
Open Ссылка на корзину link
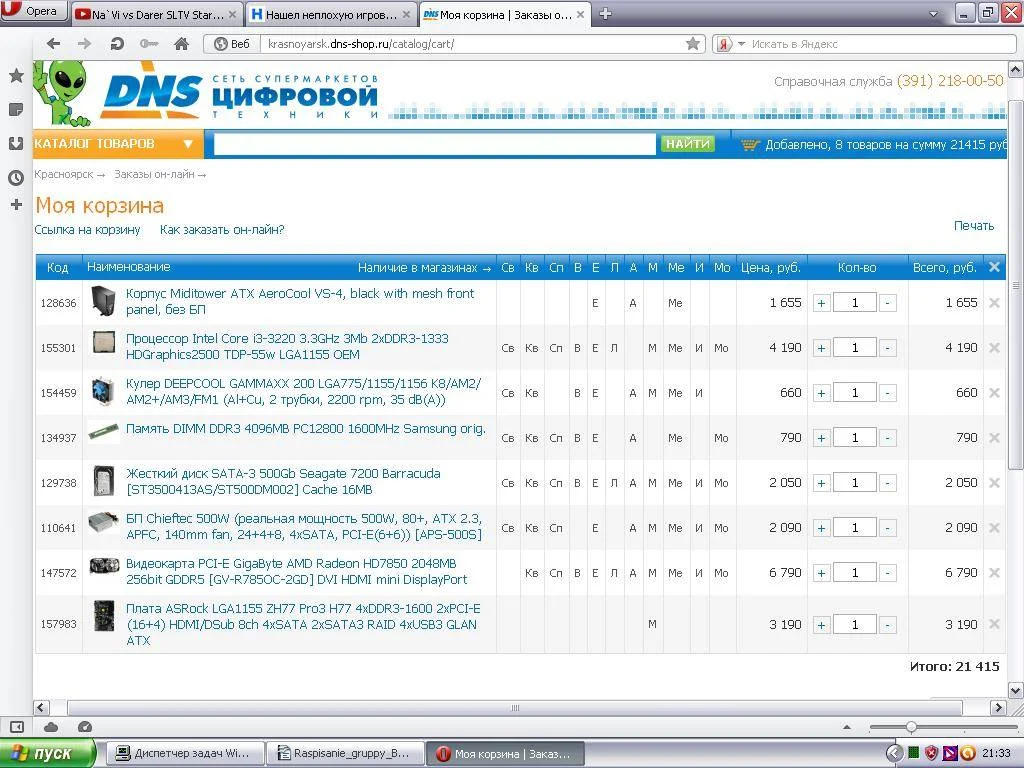tap(87, 229)
